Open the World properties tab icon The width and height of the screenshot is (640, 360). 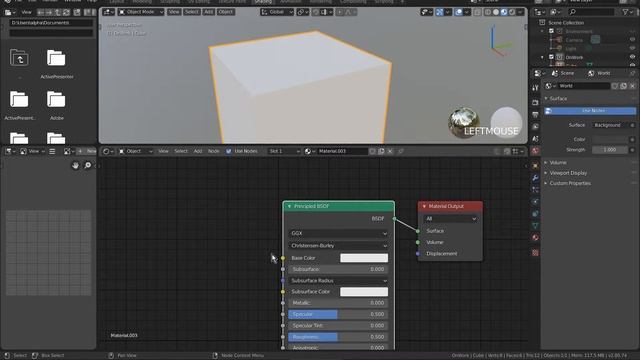tap(535, 151)
